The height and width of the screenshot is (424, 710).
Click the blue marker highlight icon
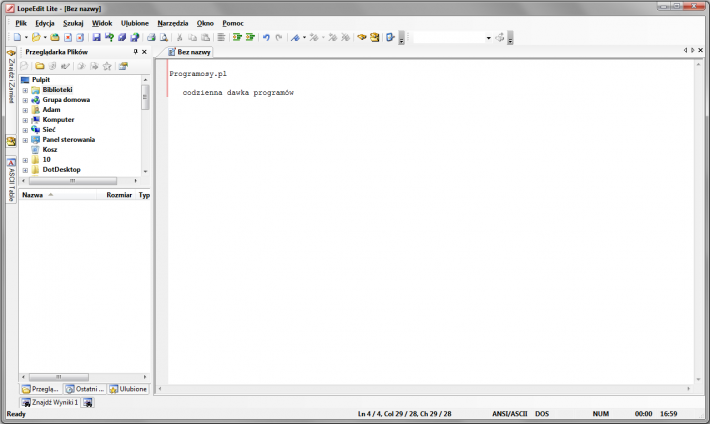295,38
